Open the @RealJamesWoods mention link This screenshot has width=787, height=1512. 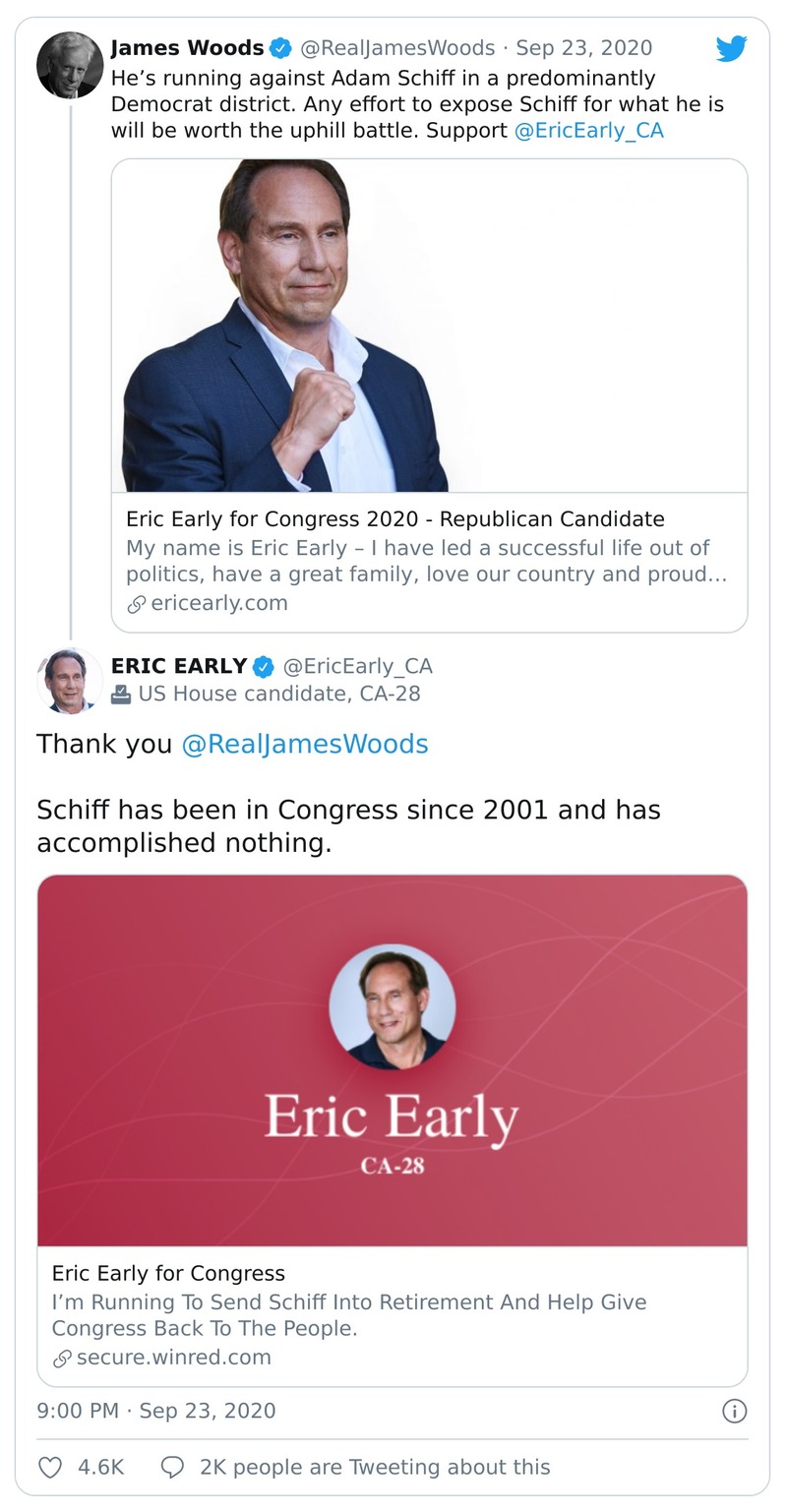305,744
